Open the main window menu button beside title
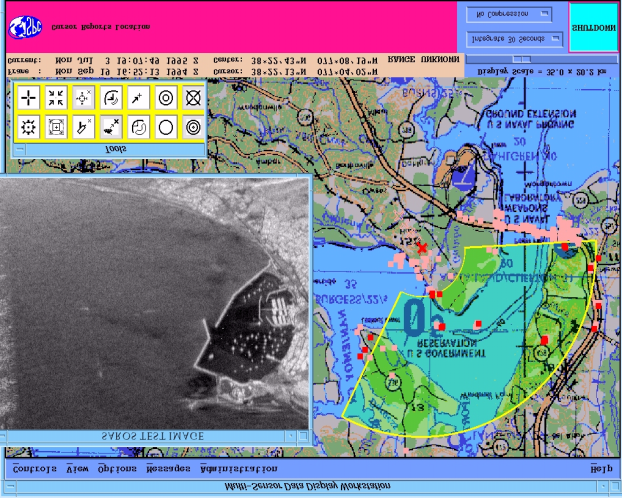This screenshot has height=498, width=622. 10,486
